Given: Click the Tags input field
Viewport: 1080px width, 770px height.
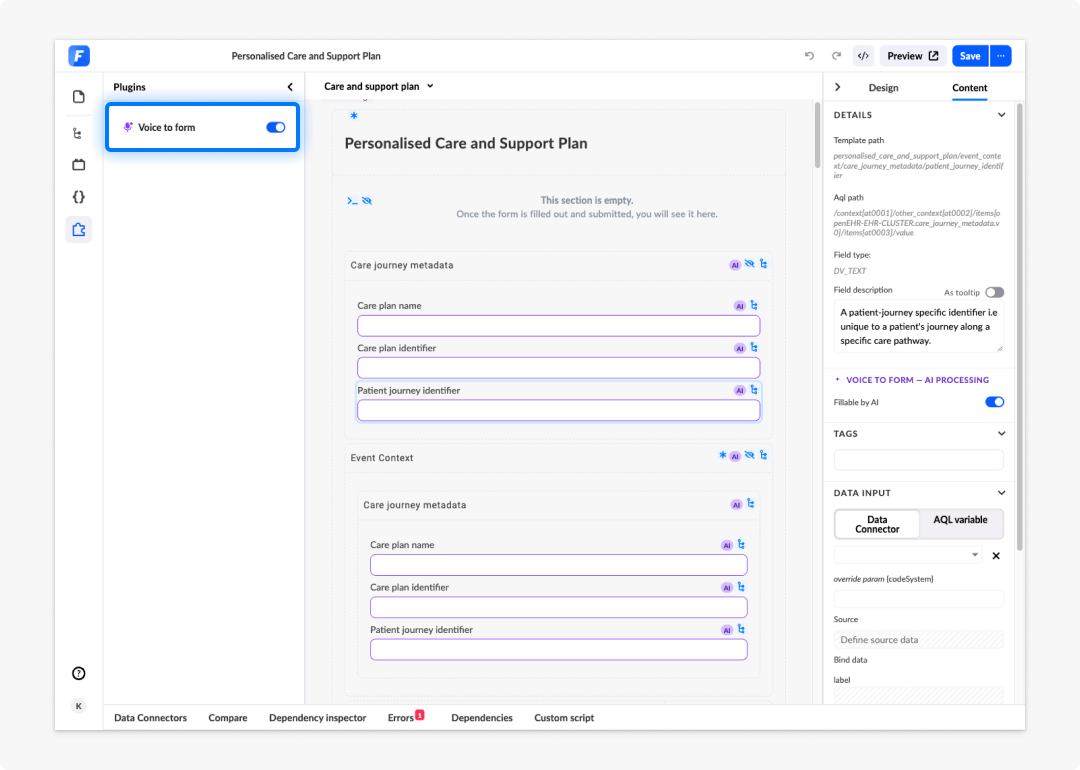Looking at the screenshot, I should click(918, 459).
